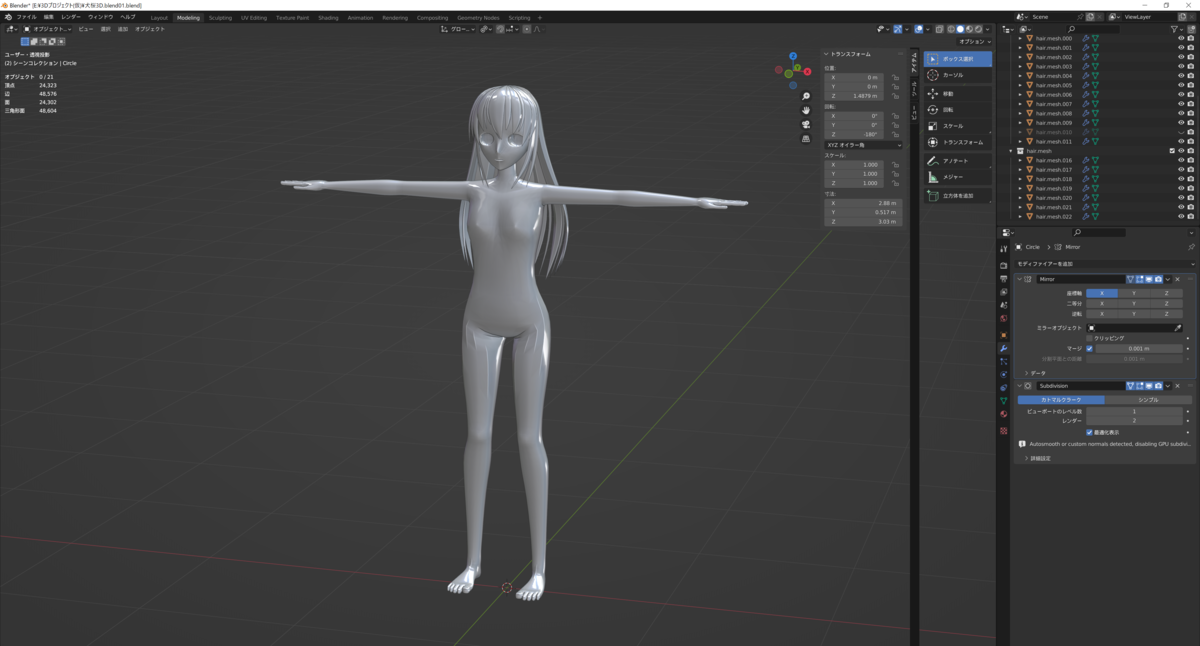Click the Z location field showing 1.4879 m
This screenshot has height=646, width=1200.
point(855,96)
